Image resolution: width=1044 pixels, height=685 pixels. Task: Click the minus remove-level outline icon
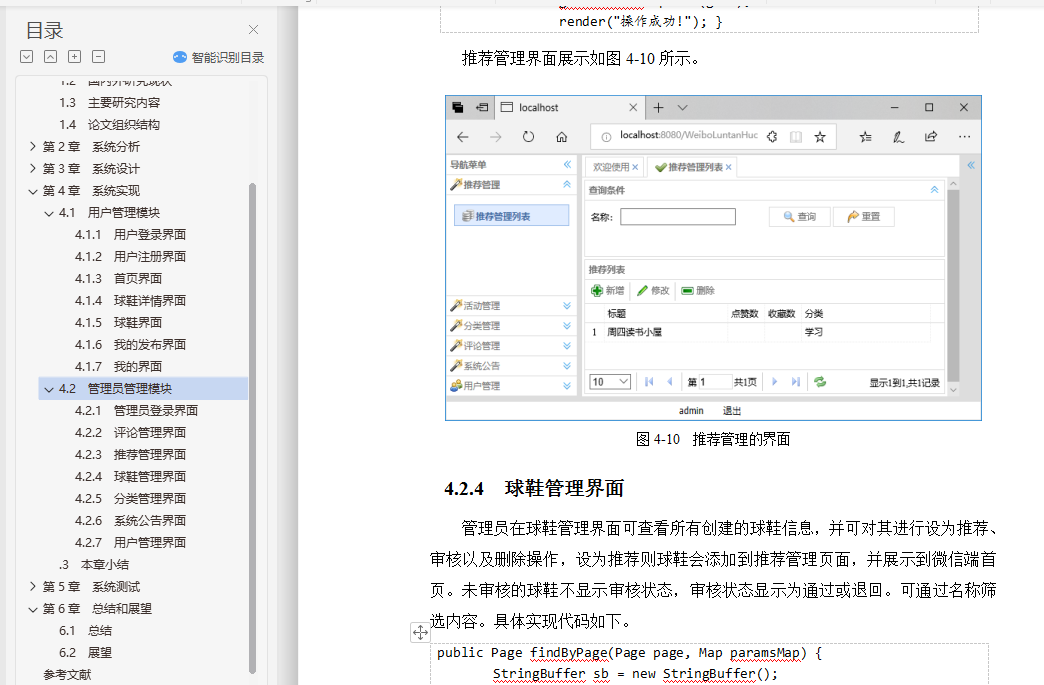coord(99,57)
